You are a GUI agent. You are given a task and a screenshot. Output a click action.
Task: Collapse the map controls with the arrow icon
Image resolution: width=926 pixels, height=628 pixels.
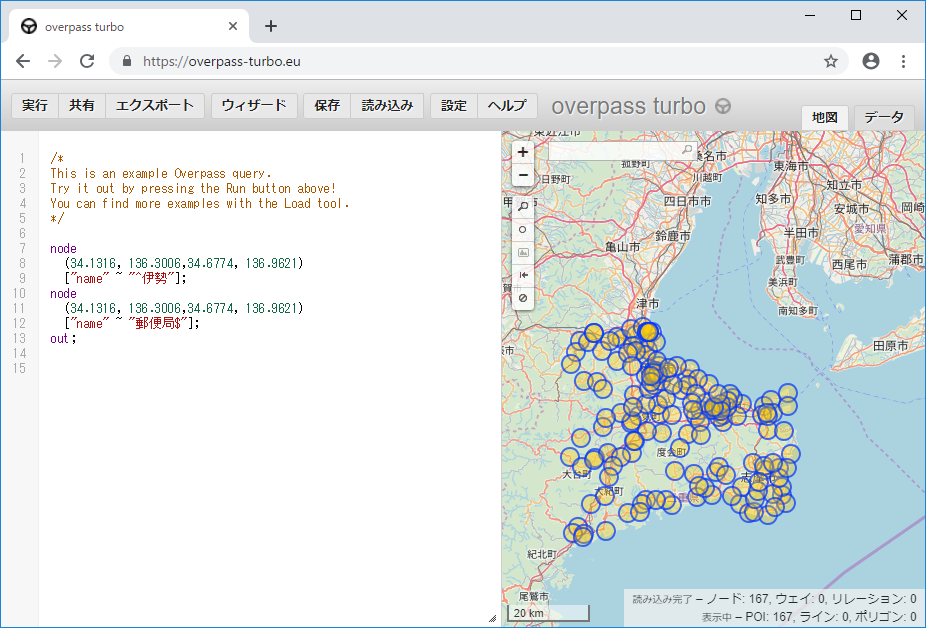coord(522,275)
